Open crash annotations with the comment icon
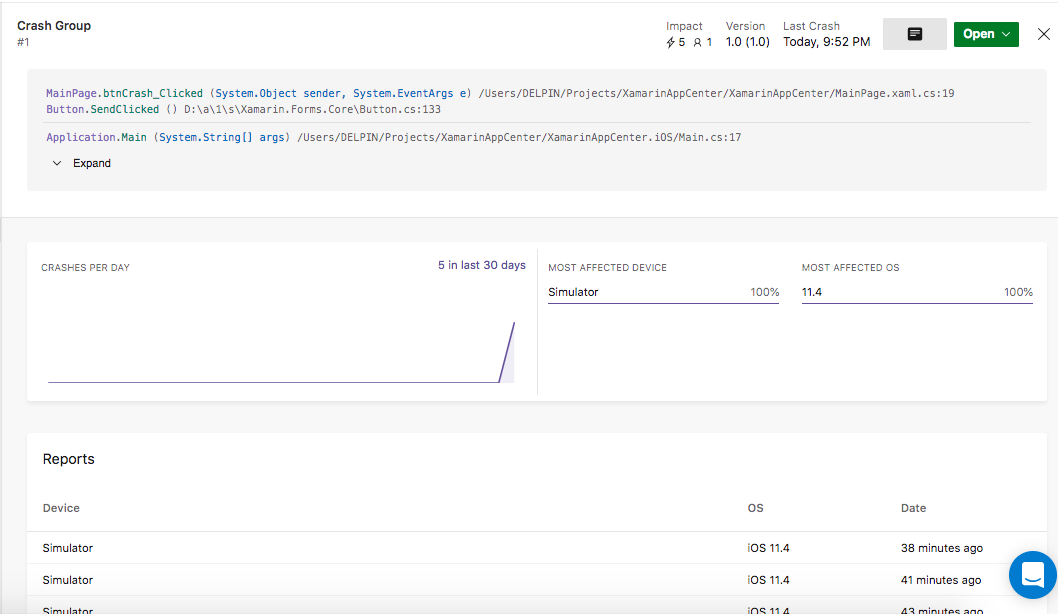Screen dimensions: 1058x614 [x=914, y=33]
